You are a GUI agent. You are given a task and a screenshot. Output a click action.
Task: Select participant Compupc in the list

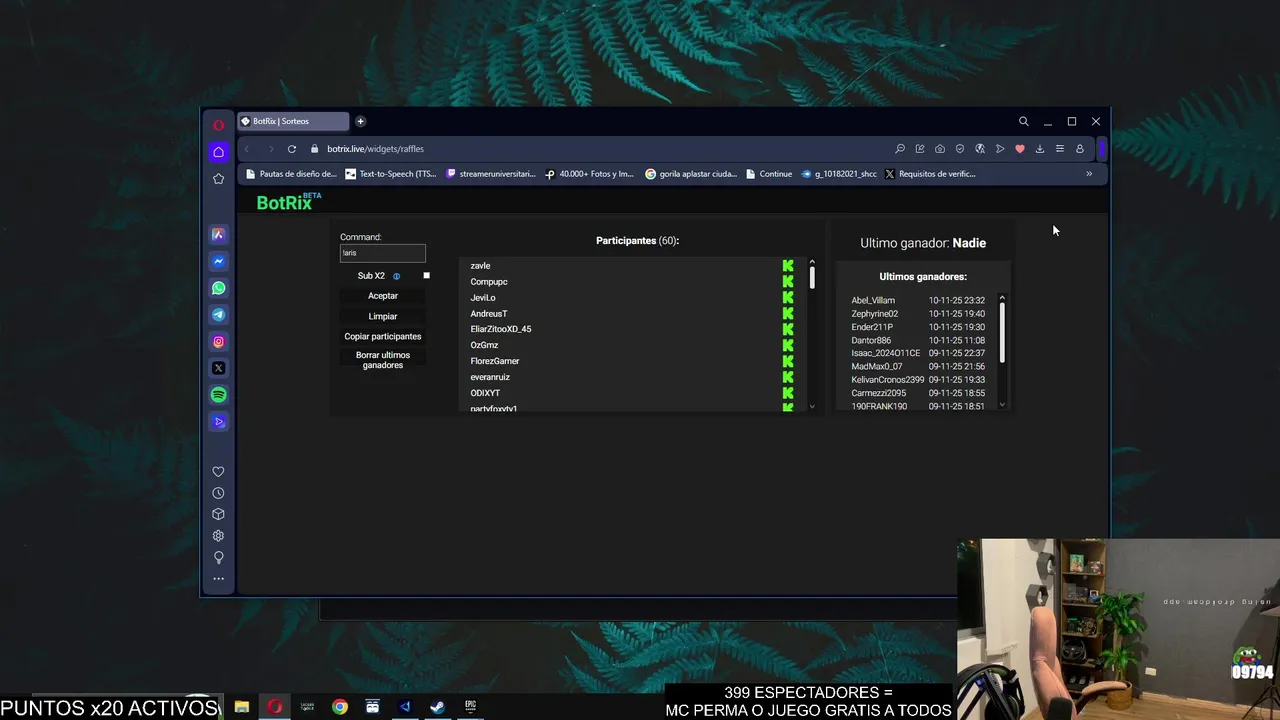489,282
